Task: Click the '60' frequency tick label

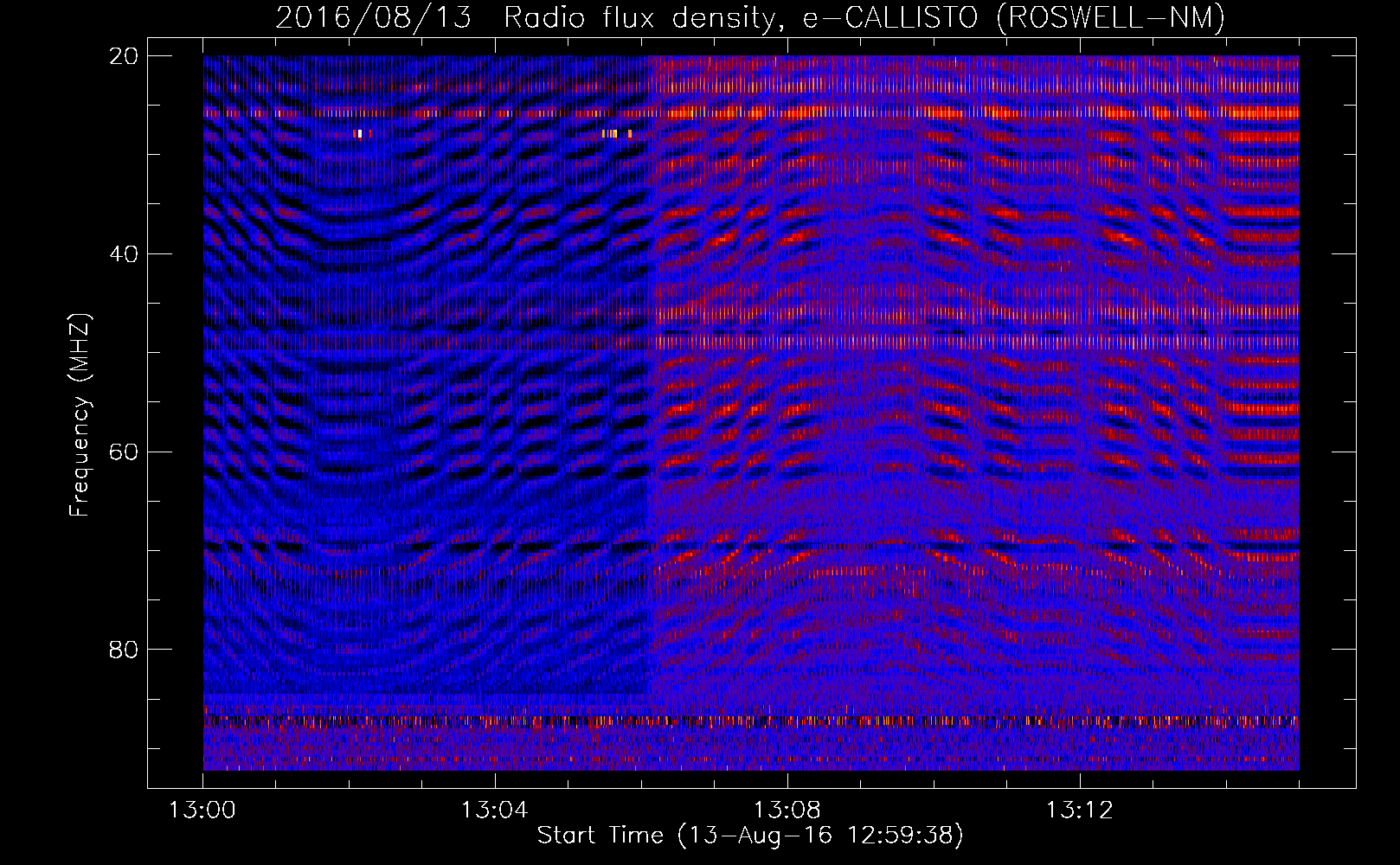Action: point(124,452)
